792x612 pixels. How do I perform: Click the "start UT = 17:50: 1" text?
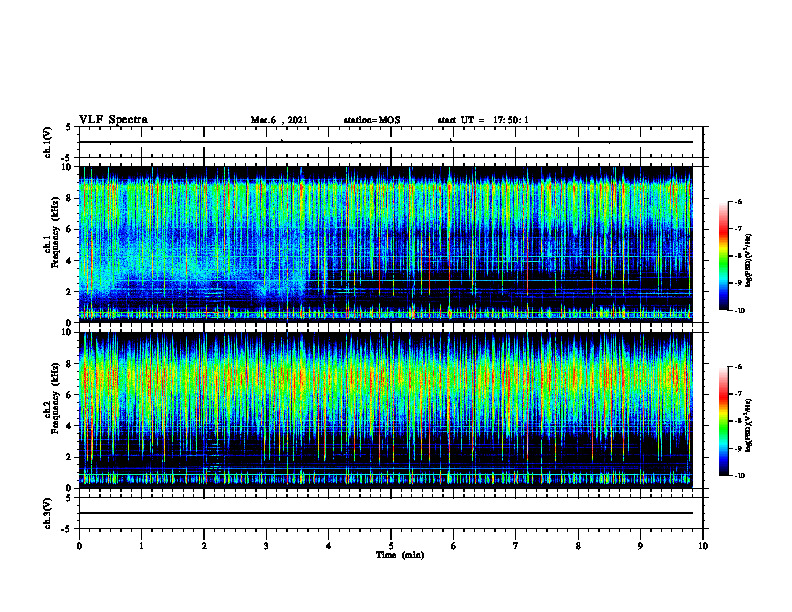(483, 120)
